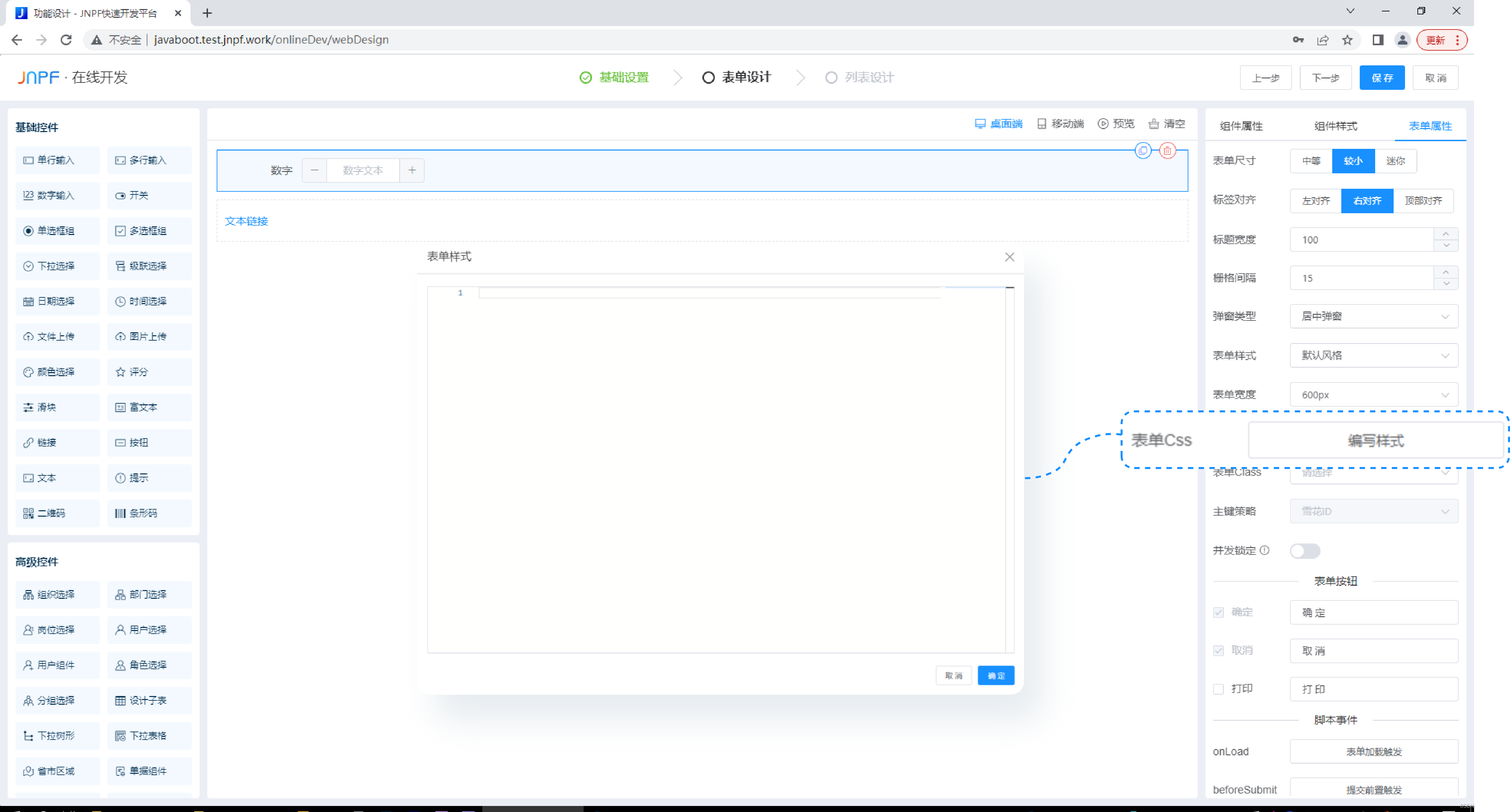Set label alignment to 顶部对齐
Image resolution: width=1510 pixels, height=812 pixels.
coord(1423,201)
